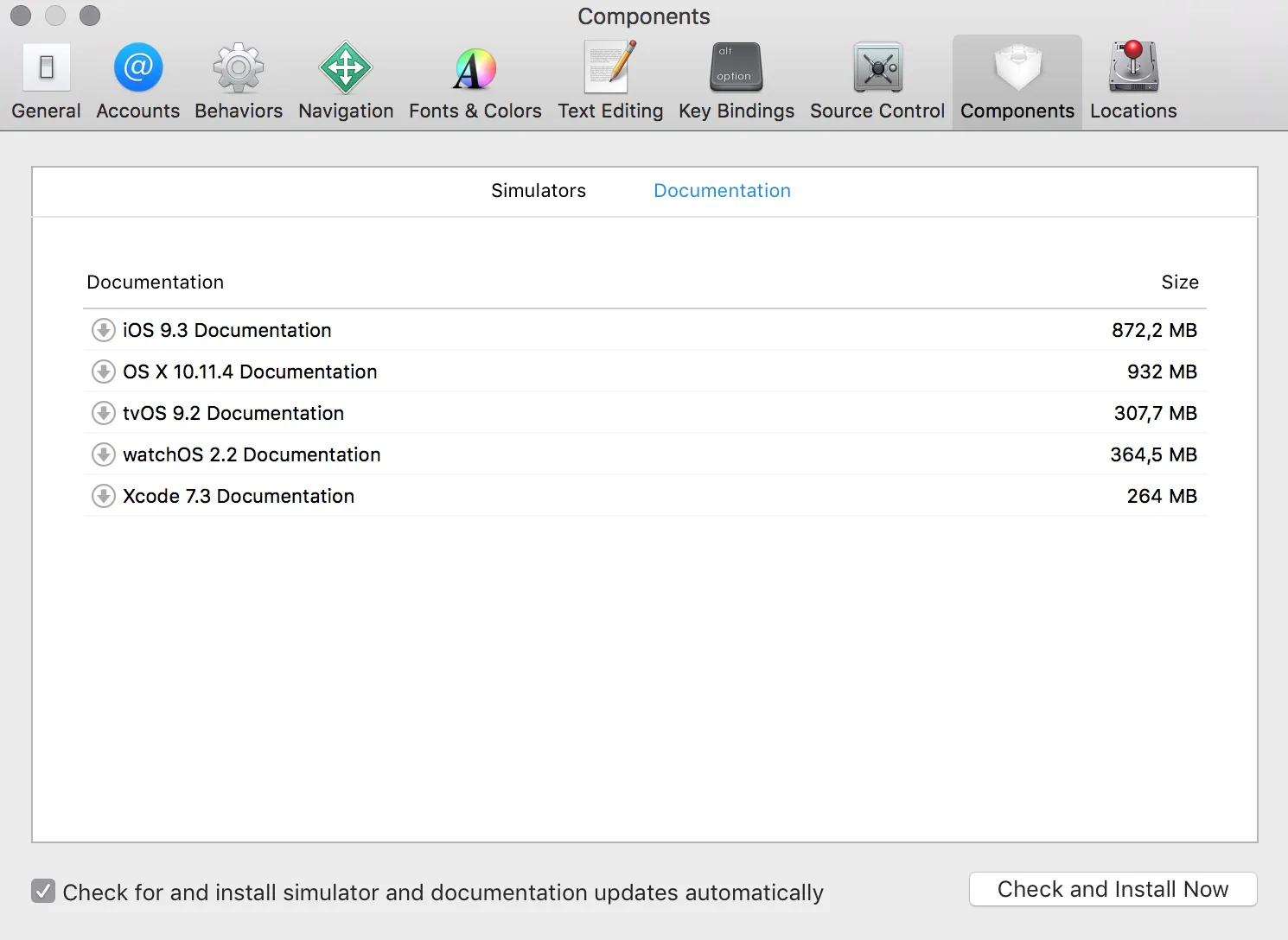Image resolution: width=1288 pixels, height=940 pixels.
Task: Open the Source Control preferences
Action: click(877, 82)
